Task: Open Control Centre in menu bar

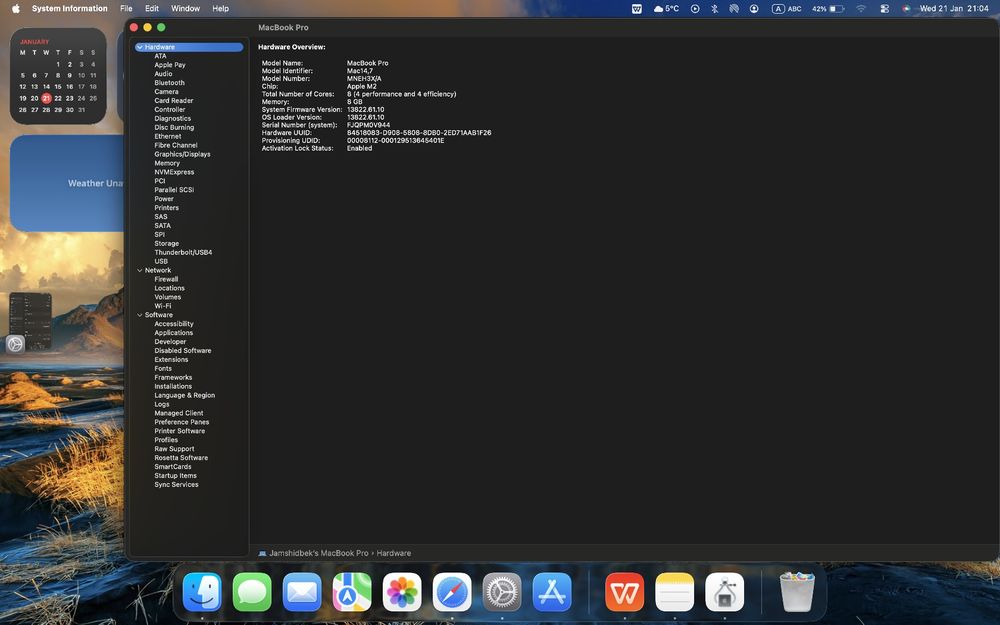Action: 884,9
